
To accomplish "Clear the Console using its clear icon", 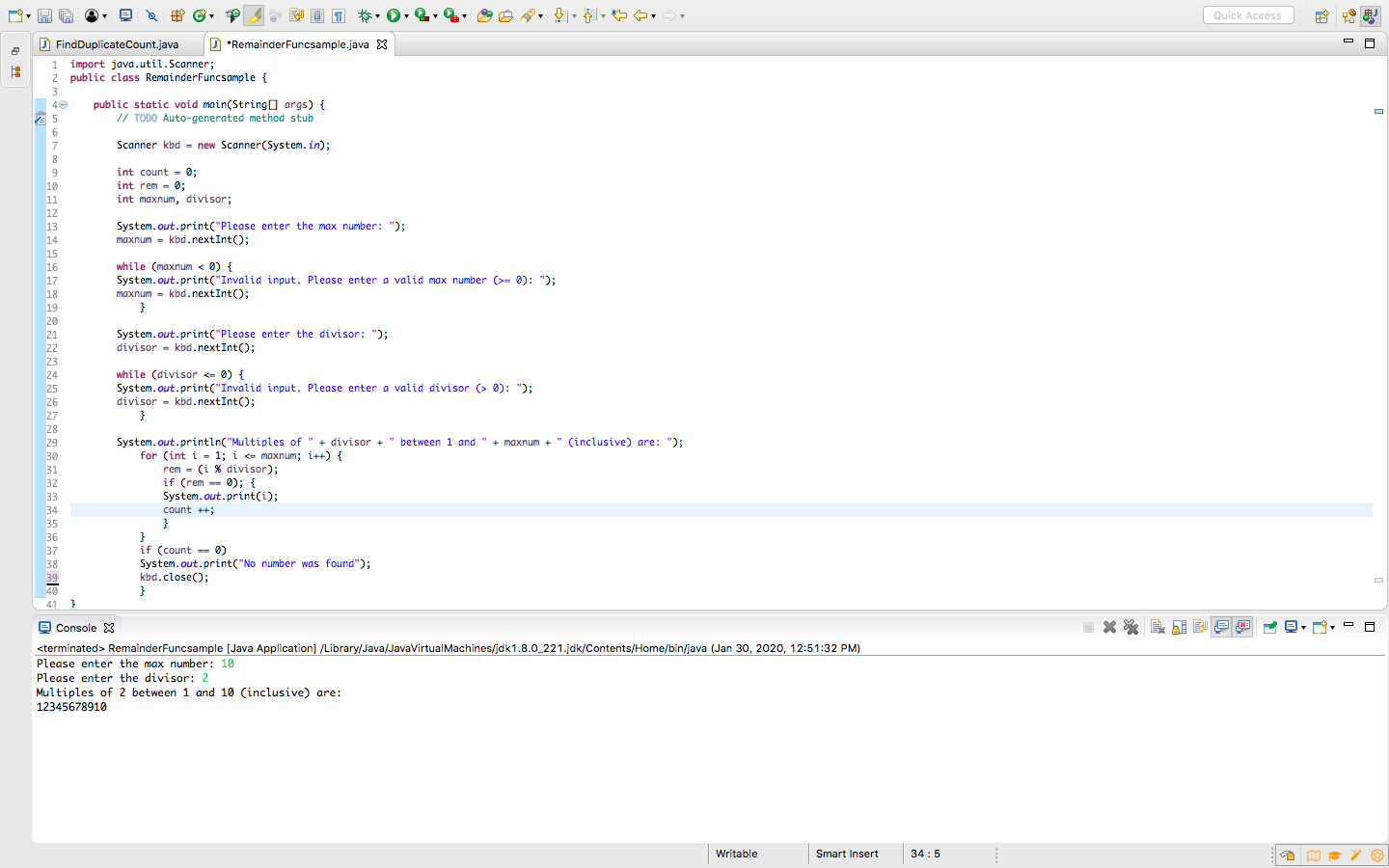I will coord(1157,627).
